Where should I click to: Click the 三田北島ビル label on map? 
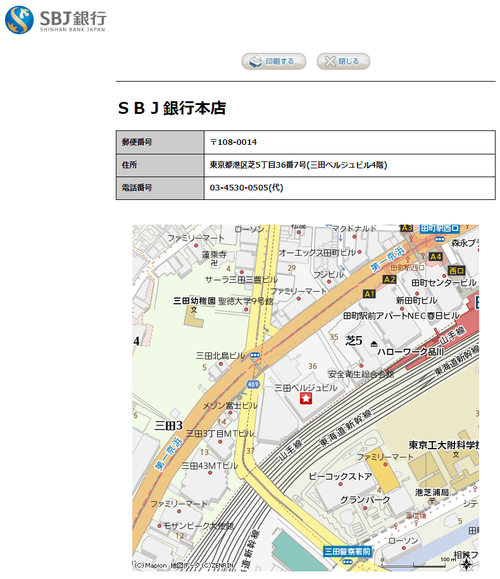(x=220, y=356)
